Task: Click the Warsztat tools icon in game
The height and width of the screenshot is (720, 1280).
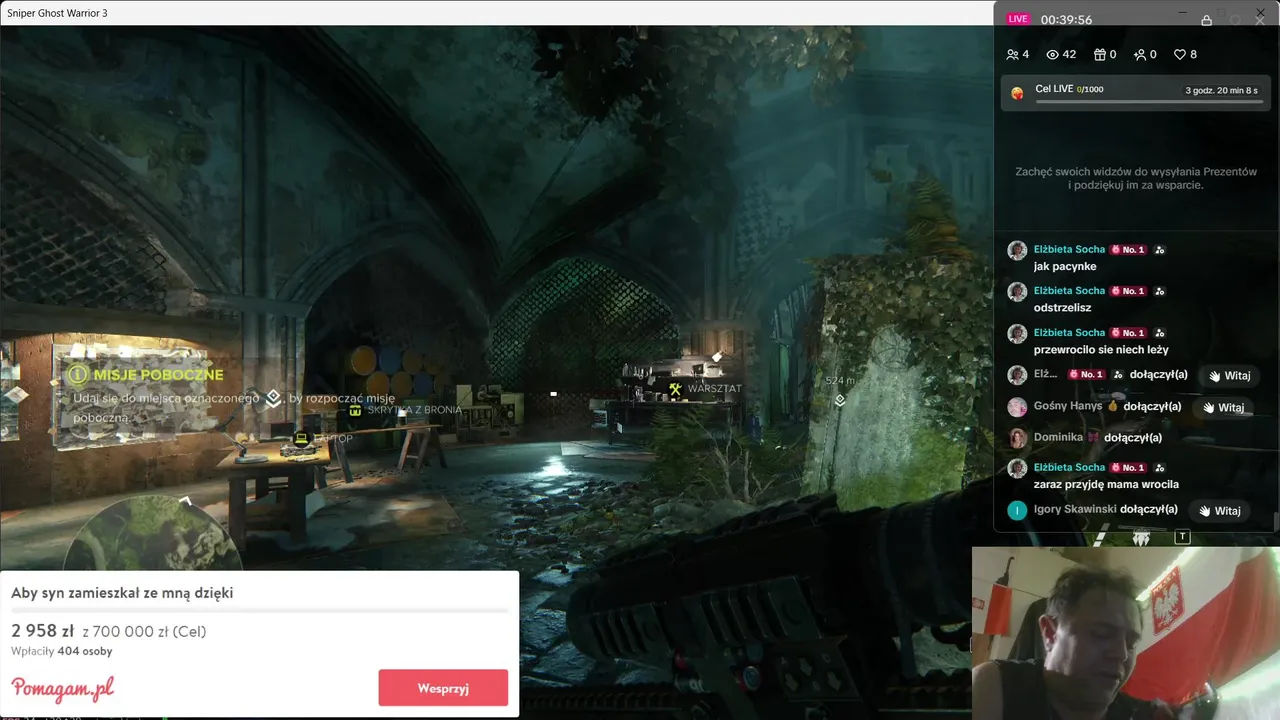Action: coord(675,389)
